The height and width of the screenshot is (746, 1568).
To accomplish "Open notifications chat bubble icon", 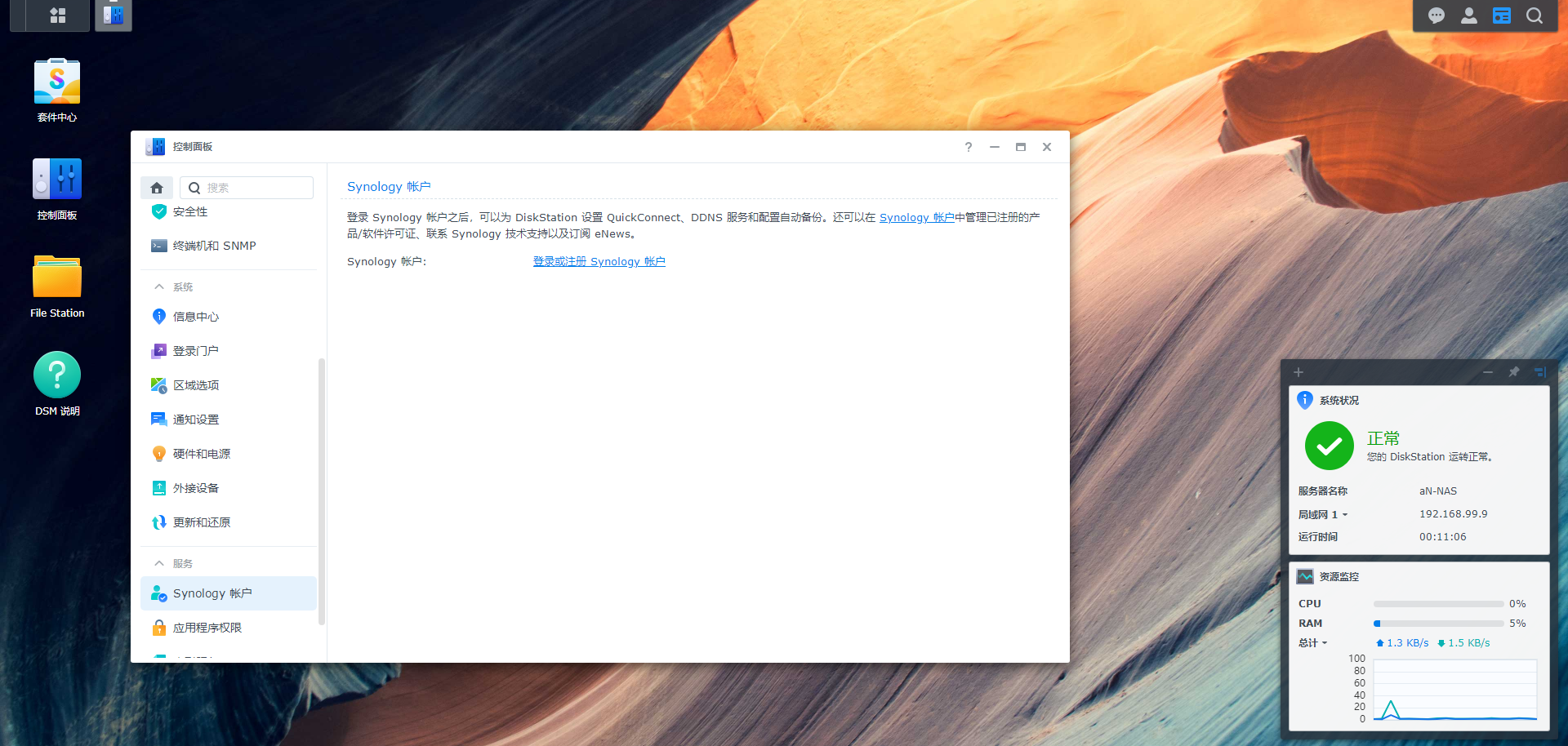I will pyautogui.click(x=1437, y=16).
